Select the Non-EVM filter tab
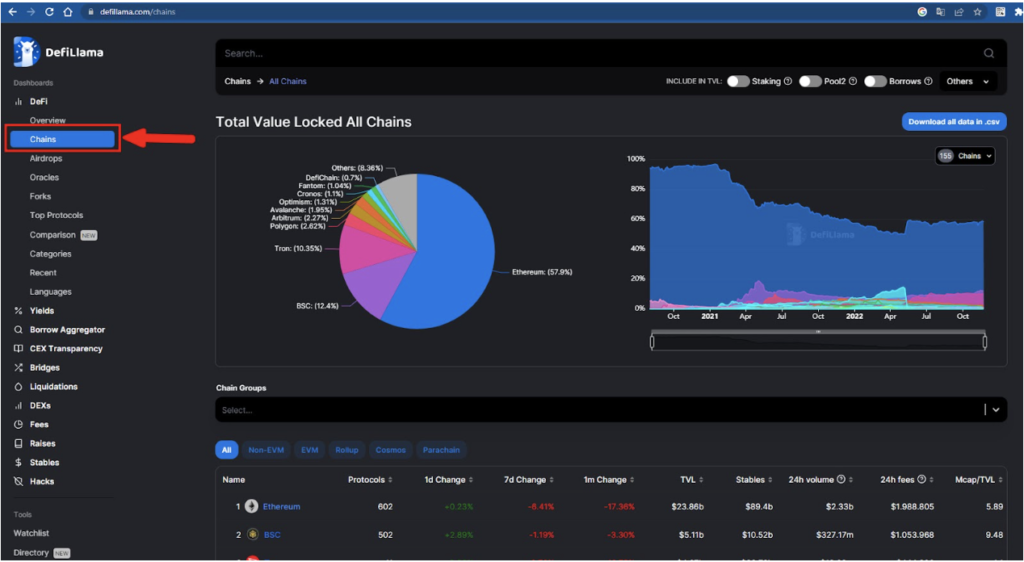Image resolution: width=1024 pixels, height=562 pixels. 266,450
